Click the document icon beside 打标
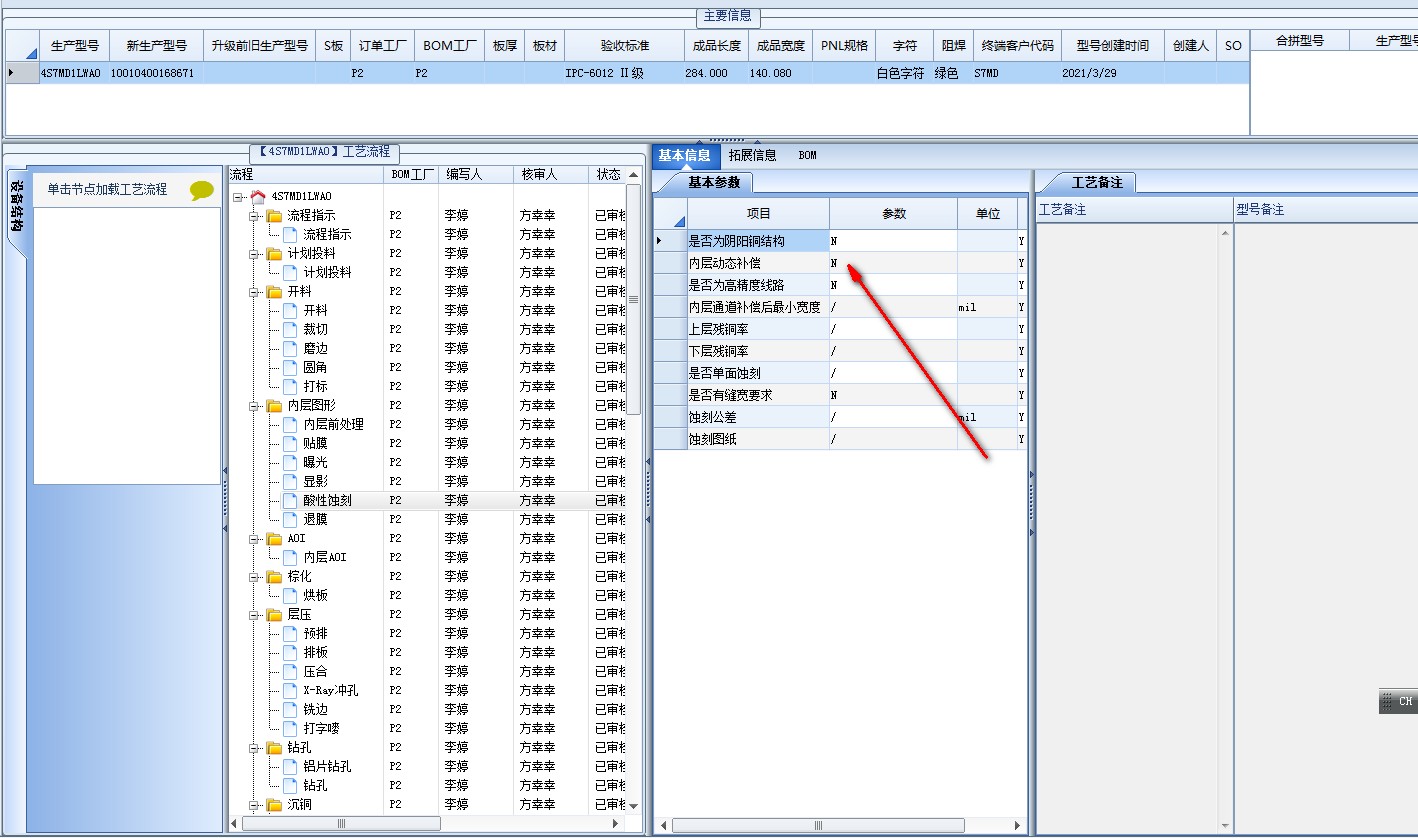This screenshot has width=1418, height=838. (x=290, y=386)
